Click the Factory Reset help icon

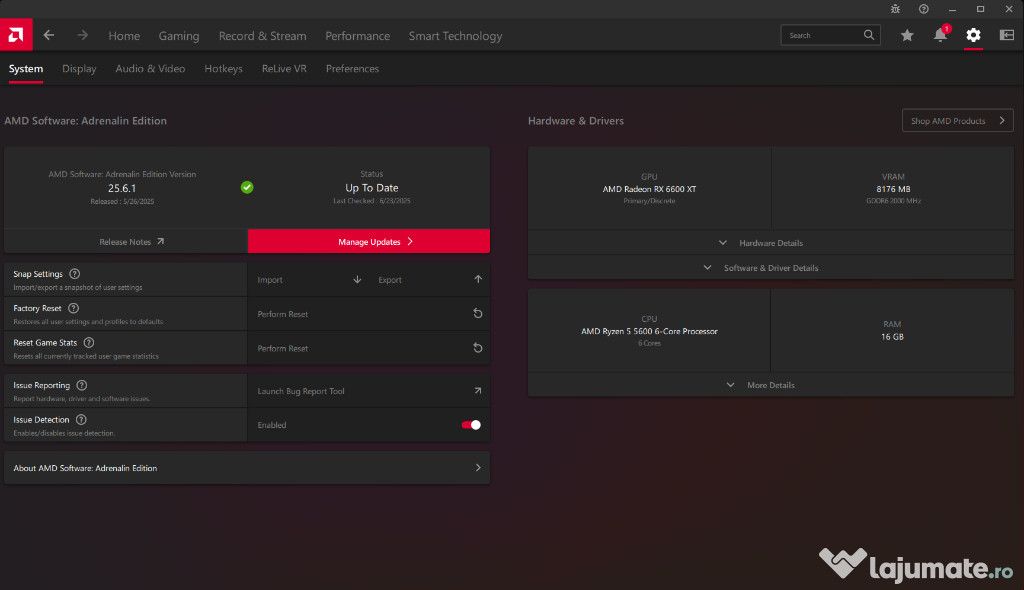tap(73, 308)
